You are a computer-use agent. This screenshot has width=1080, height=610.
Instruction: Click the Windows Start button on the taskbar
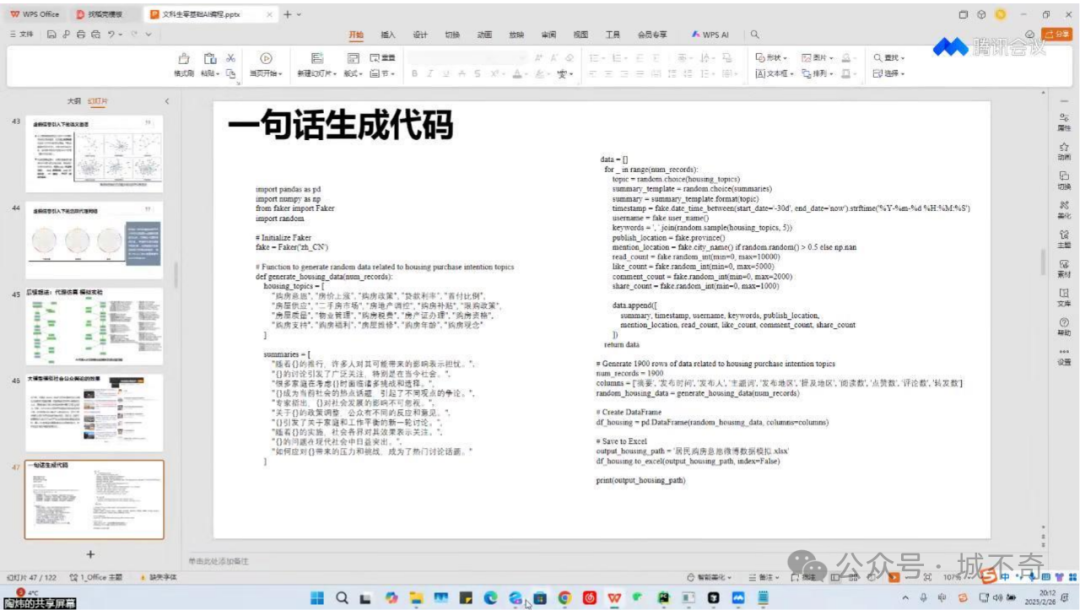(317, 598)
